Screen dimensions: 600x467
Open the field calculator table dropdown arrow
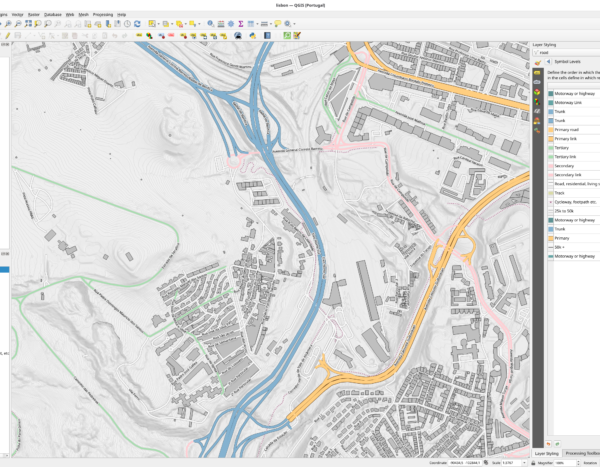tap(257, 24)
